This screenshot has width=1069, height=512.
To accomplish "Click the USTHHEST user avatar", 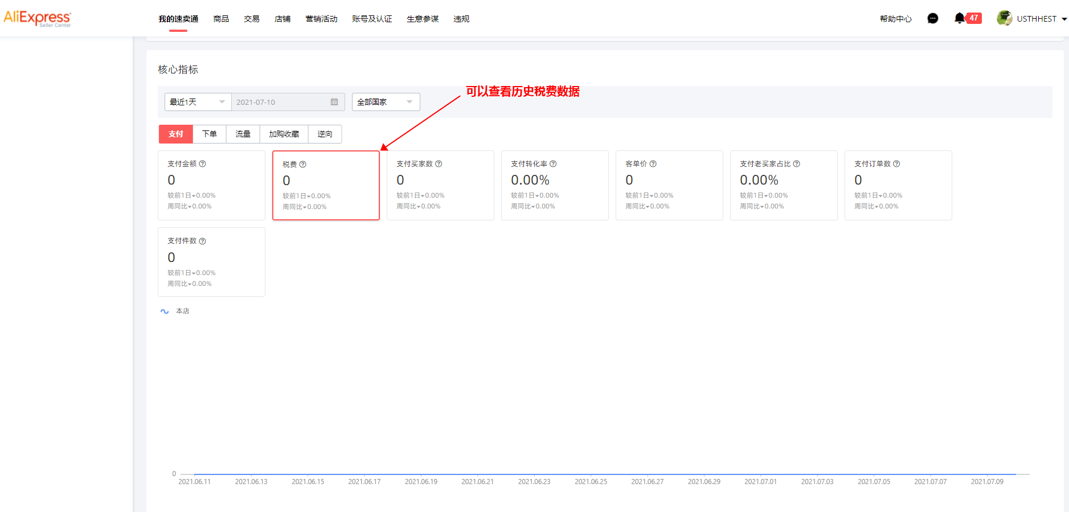I will coord(1004,18).
